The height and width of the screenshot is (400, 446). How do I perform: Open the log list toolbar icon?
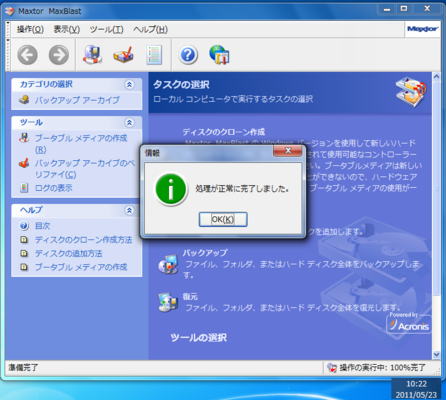pos(154,55)
